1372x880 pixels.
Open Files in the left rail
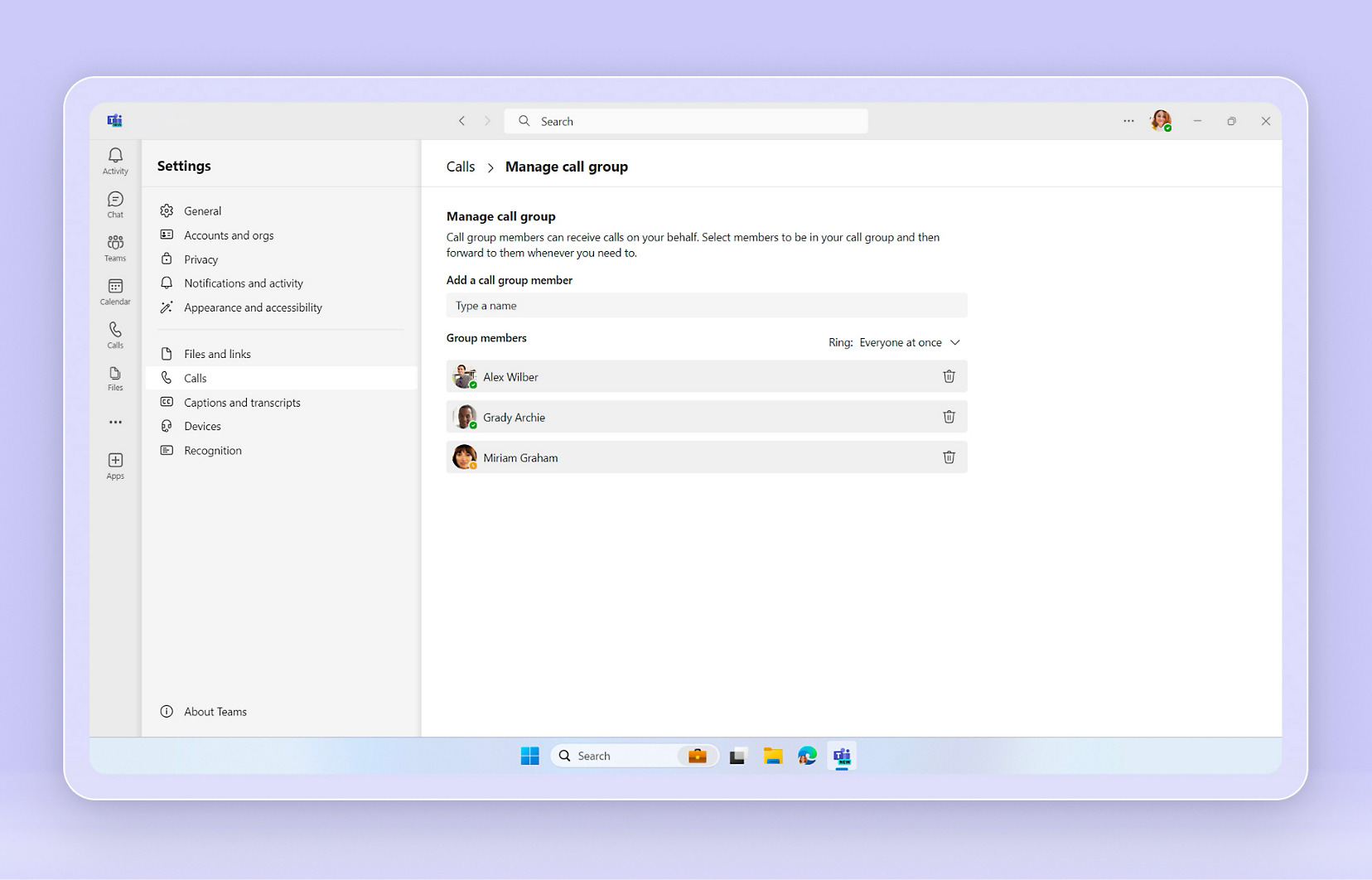pos(115,379)
